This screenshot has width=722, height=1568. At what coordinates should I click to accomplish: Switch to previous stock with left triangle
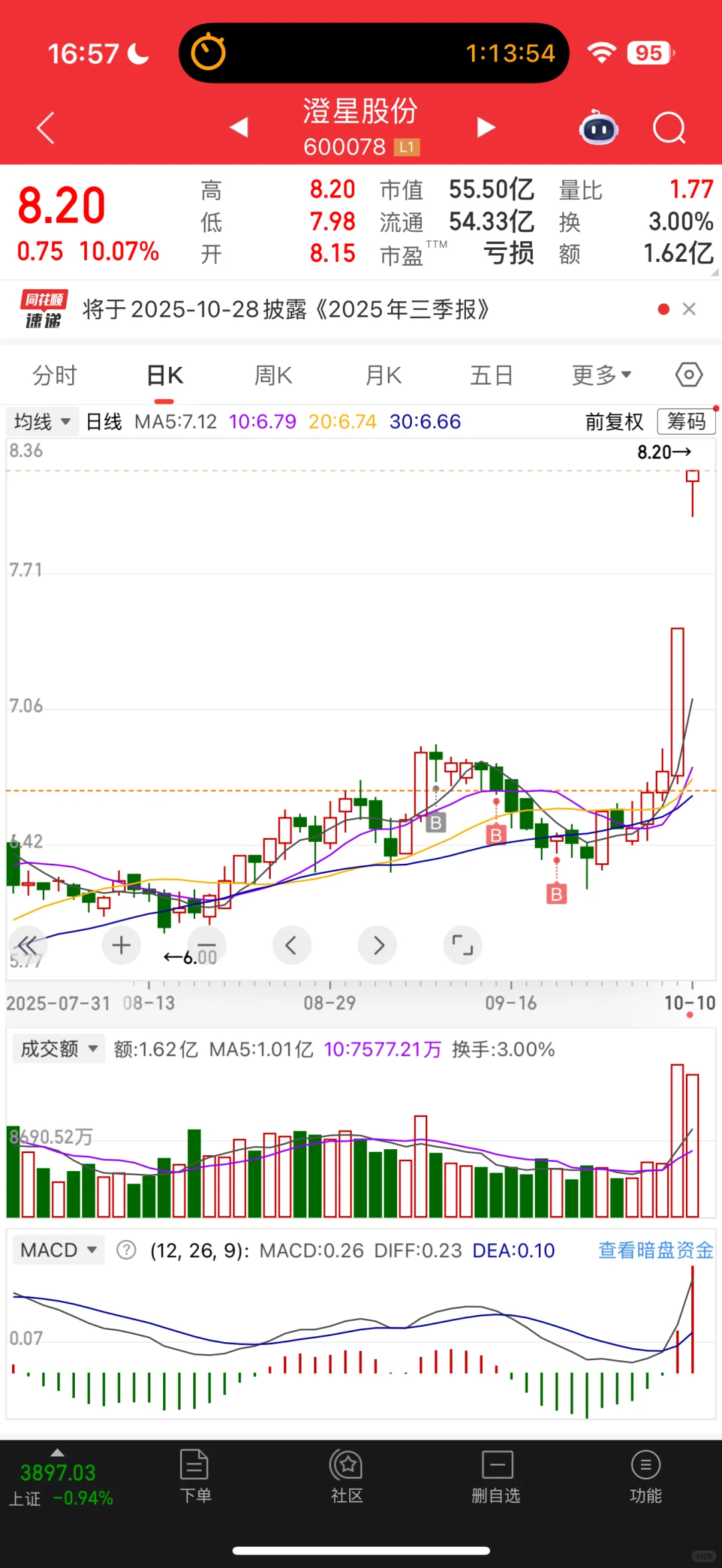239,127
